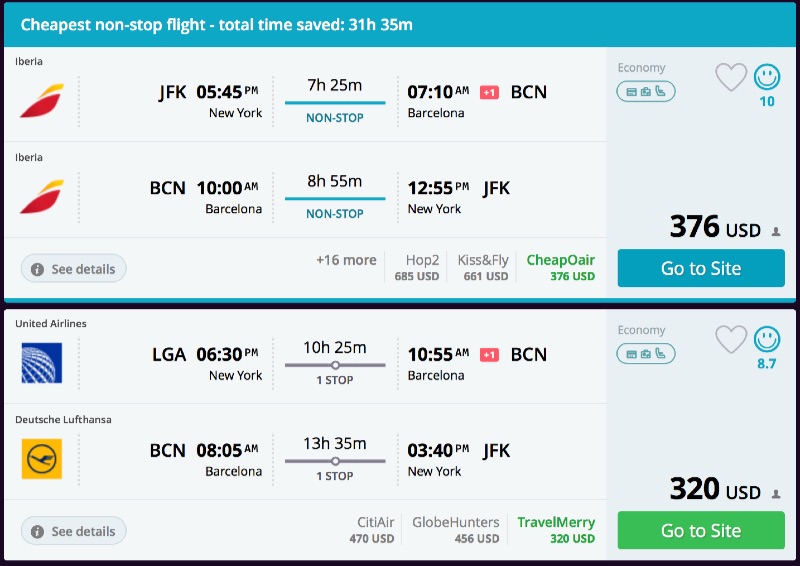Click the smiley rating icon scored 8.7
This screenshot has width=800, height=566.
point(767,339)
